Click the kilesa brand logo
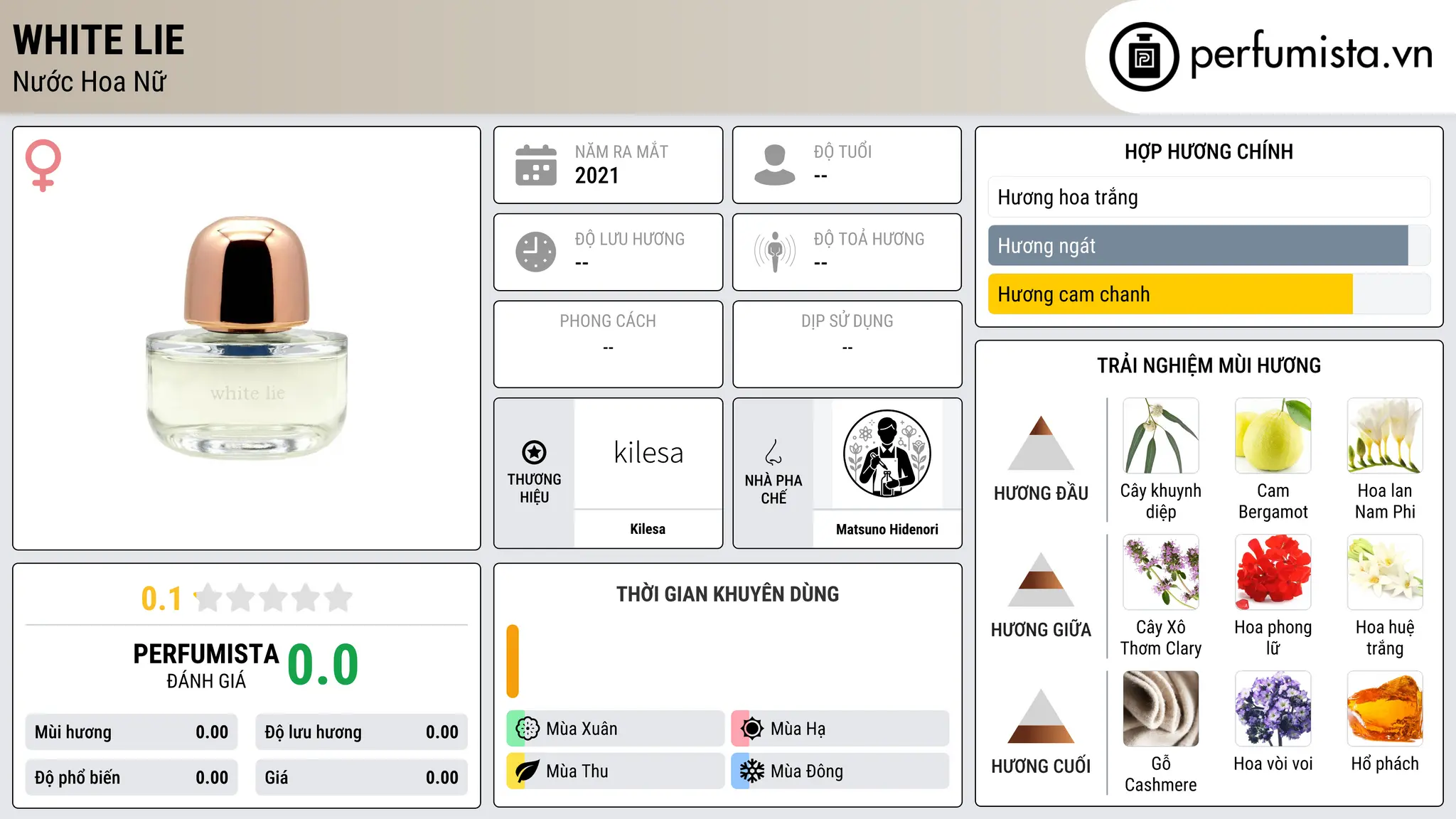1456x819 pixels. [648, 453]
